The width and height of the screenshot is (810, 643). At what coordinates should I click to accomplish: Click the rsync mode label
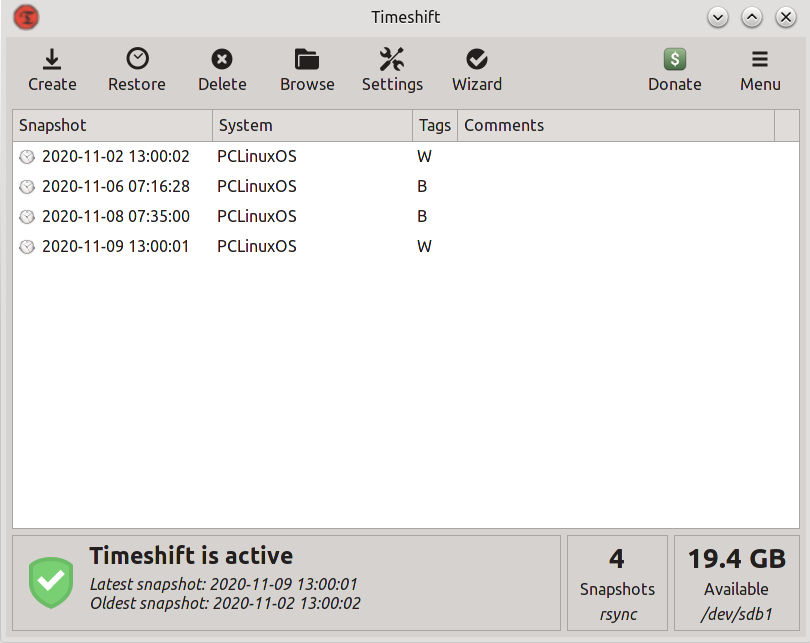pyautogui.click(x=618, y=615)
